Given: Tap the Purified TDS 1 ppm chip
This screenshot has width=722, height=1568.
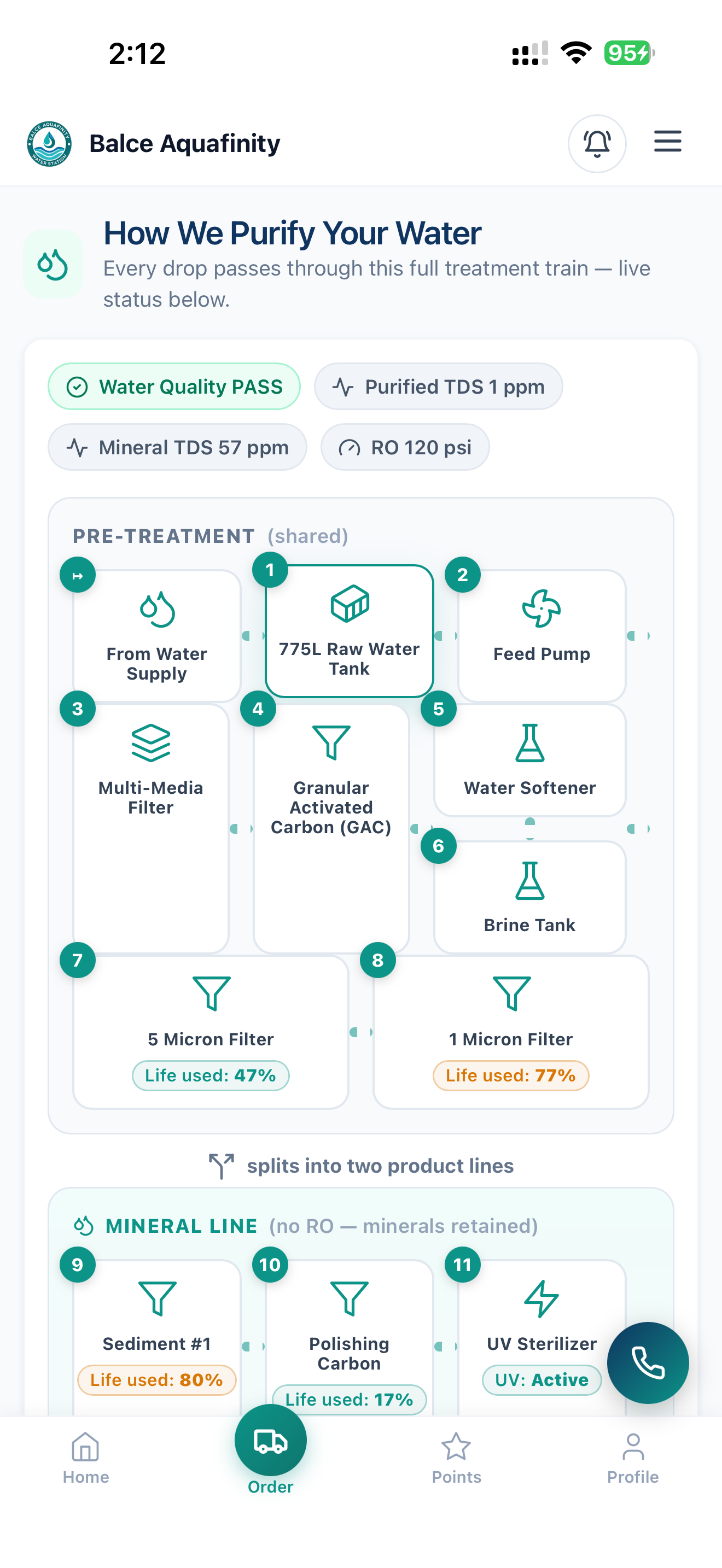Looking at the screenshot, I should [438, 387].
